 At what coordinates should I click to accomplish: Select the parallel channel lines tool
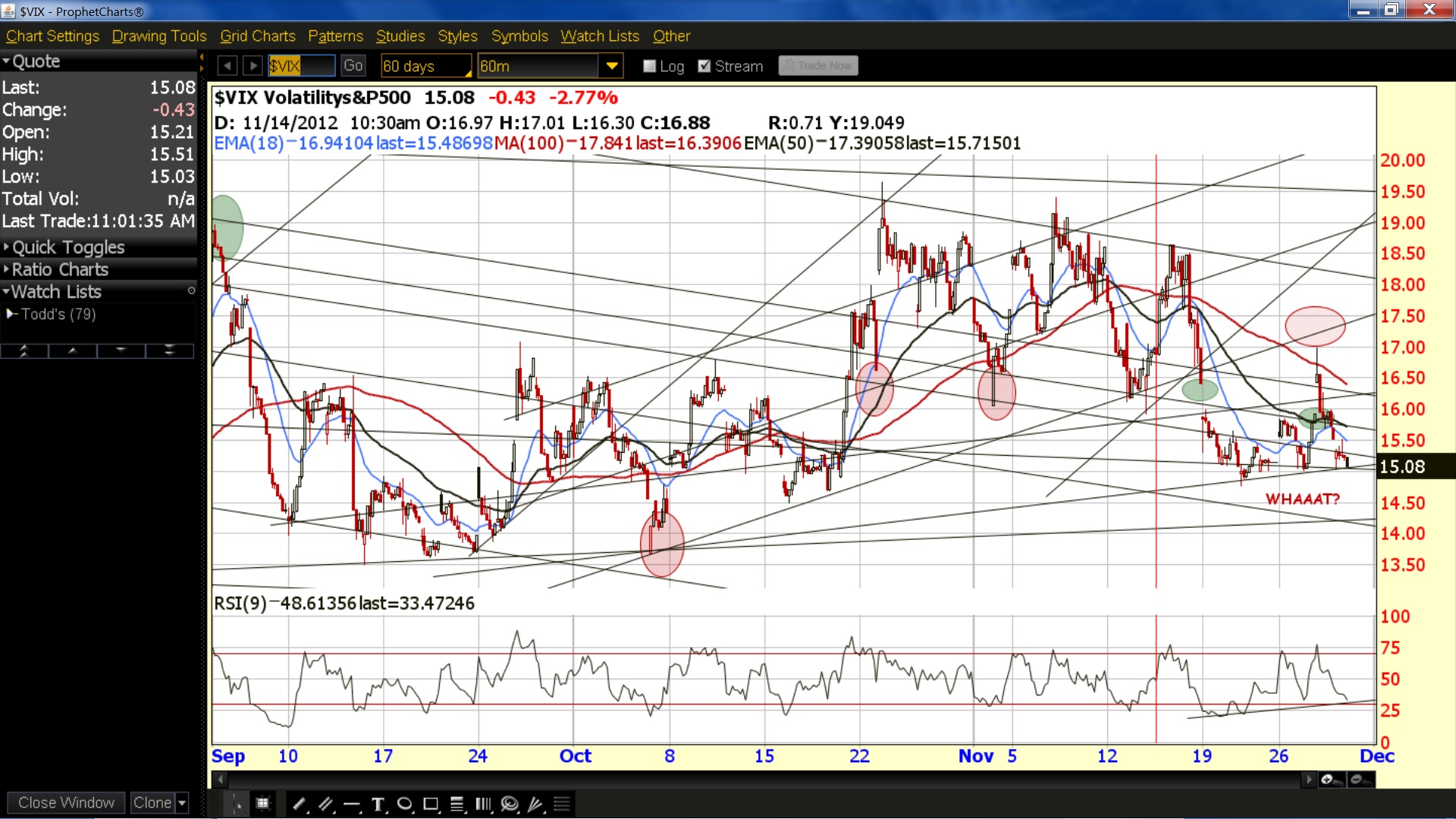(x=326, y=804)
